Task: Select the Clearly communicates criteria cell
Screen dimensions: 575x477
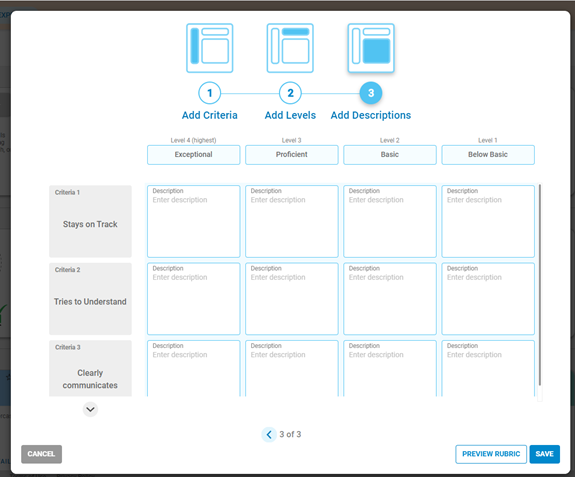Action: coord(90,368)
